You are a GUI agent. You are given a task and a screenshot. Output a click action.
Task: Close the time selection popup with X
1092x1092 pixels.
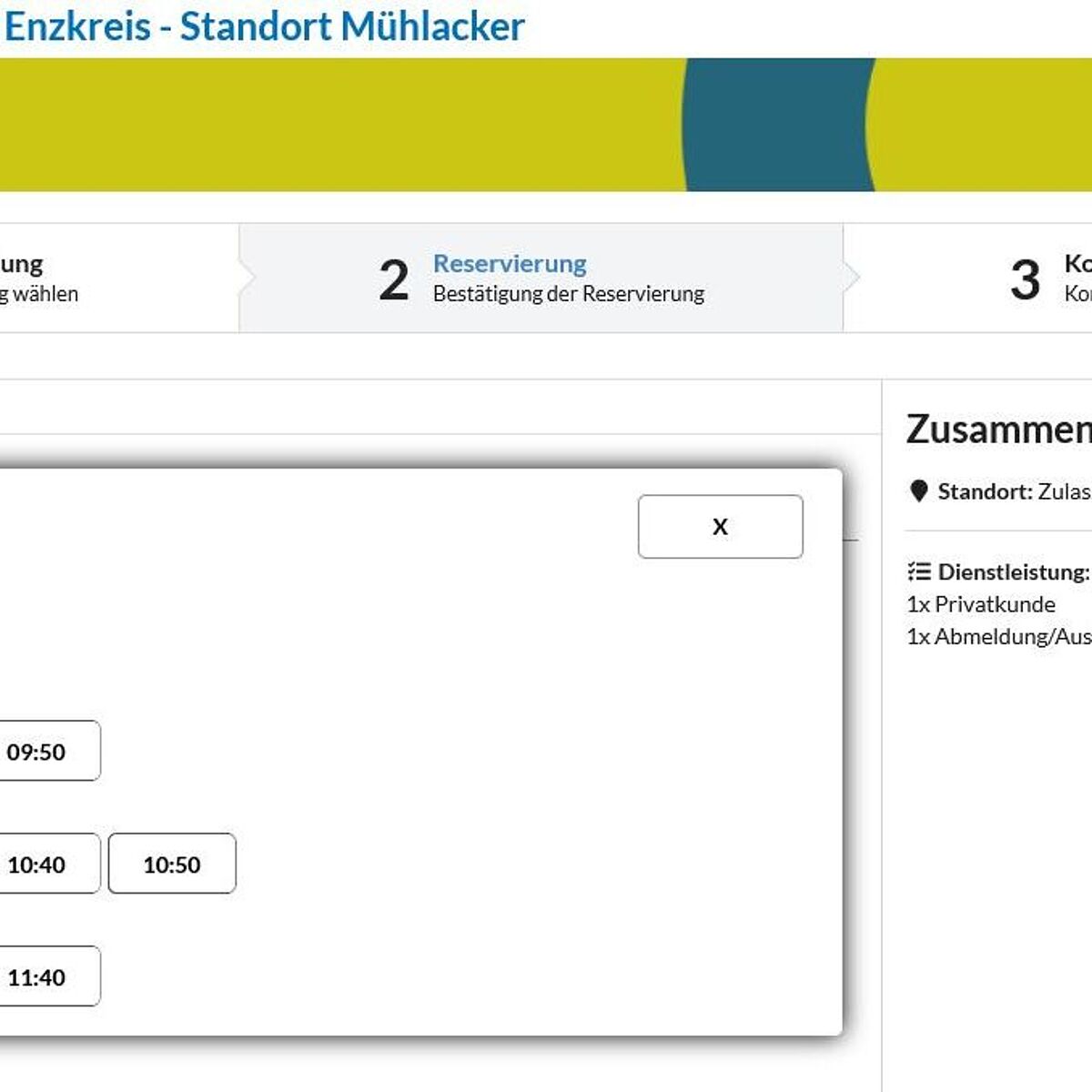click(720, 526)
